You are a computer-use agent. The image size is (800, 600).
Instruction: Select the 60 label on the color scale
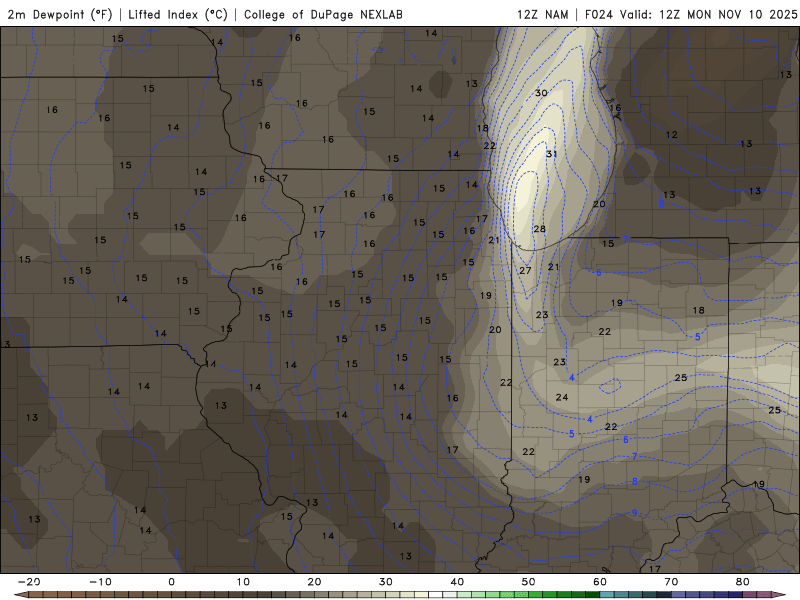[600, 582]
